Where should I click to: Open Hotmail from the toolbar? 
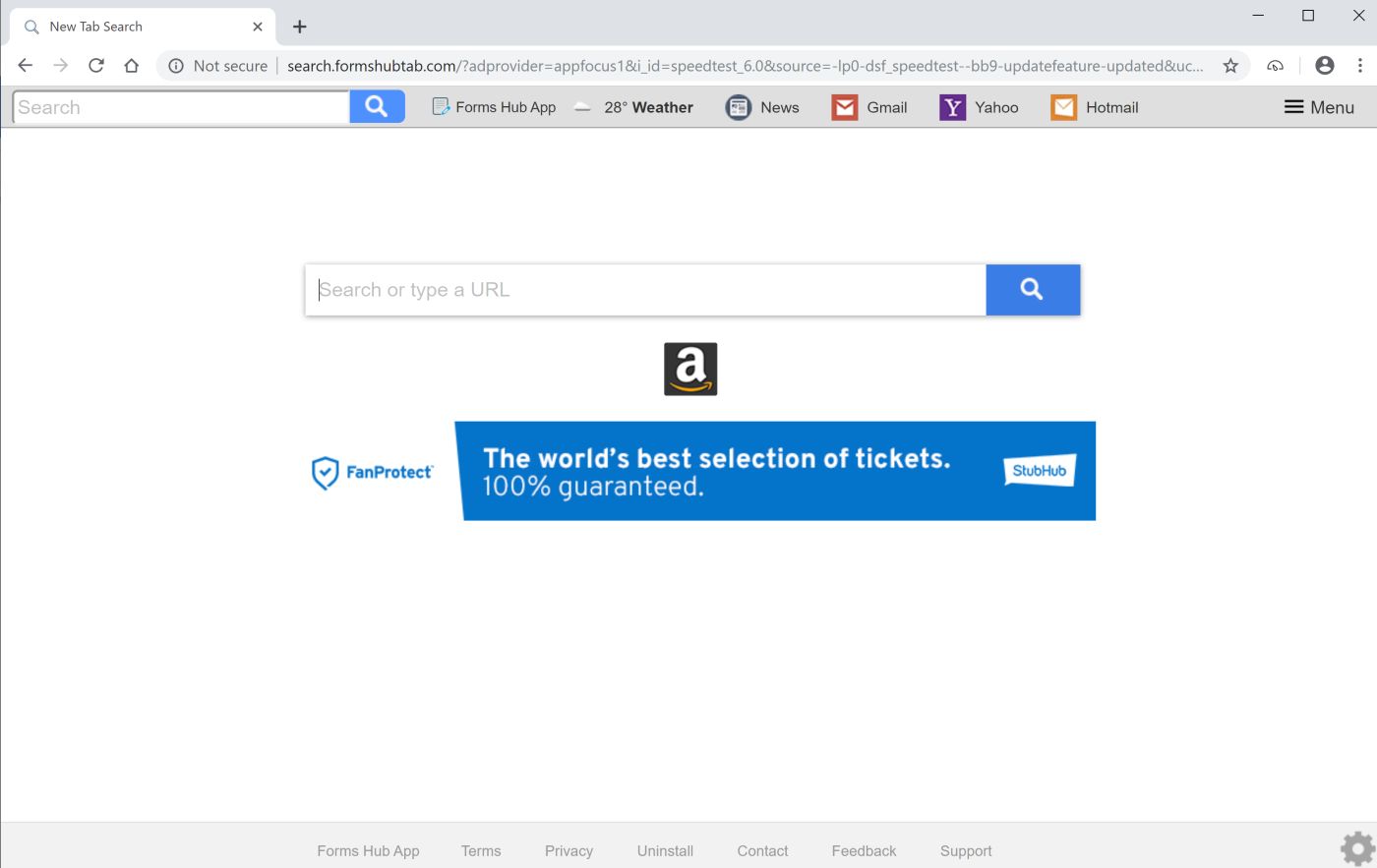[x=1094, y=107]
